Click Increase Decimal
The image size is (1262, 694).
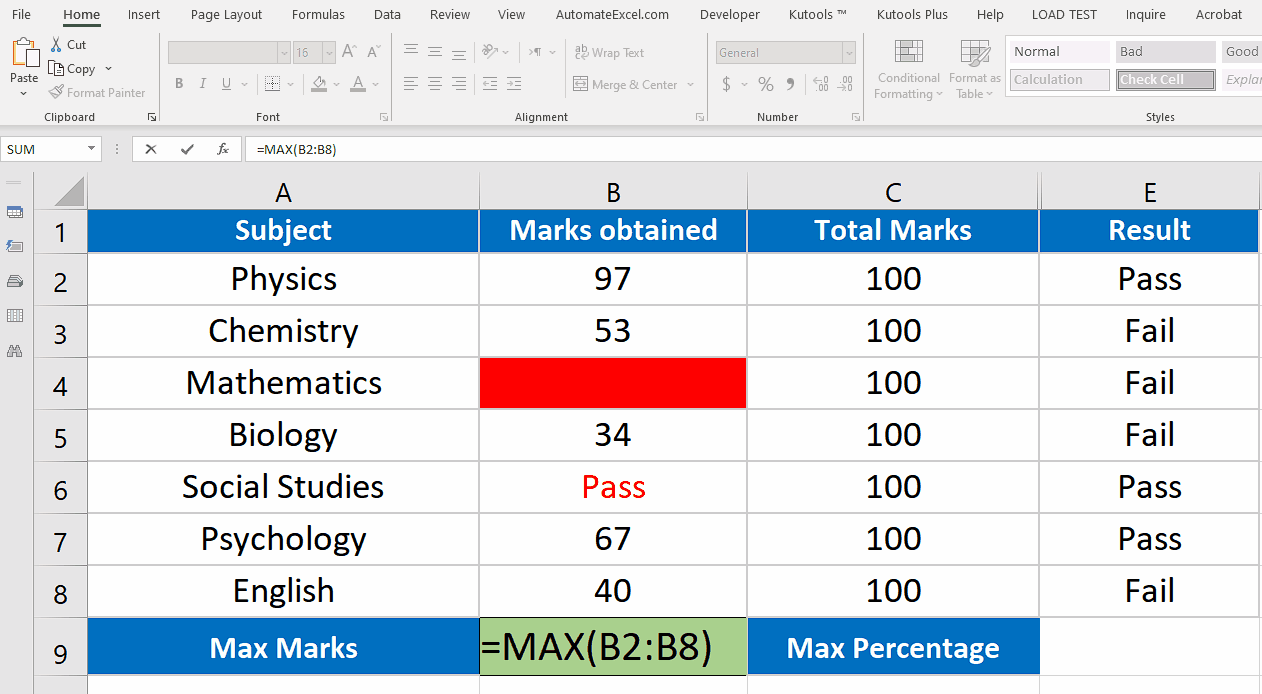[821, 84]
